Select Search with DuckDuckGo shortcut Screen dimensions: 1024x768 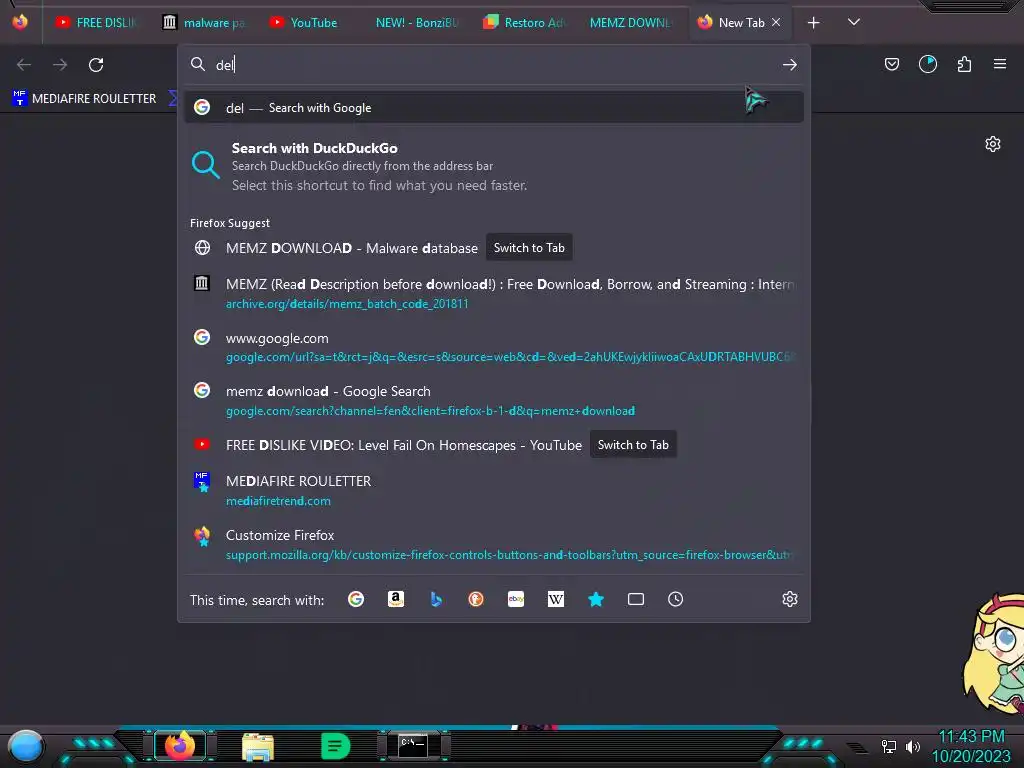coord(494,166)
